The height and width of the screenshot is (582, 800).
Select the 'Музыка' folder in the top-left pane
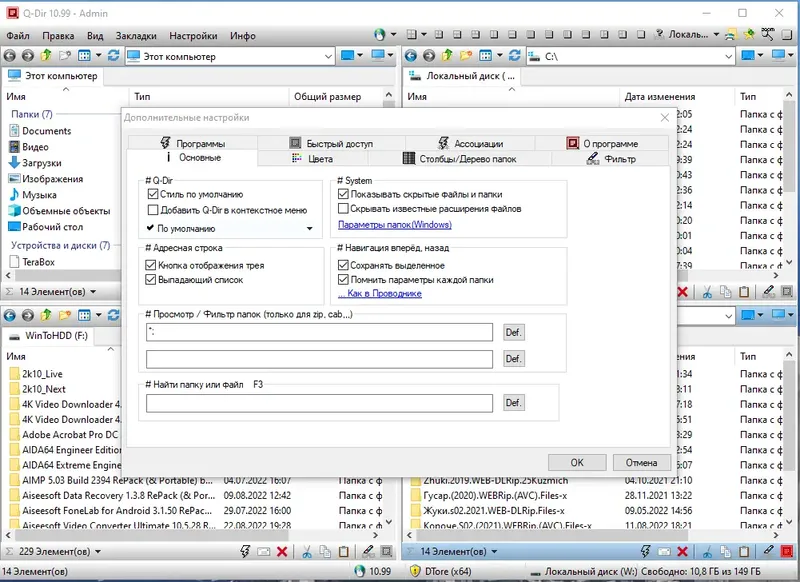(x=33, y=195)
